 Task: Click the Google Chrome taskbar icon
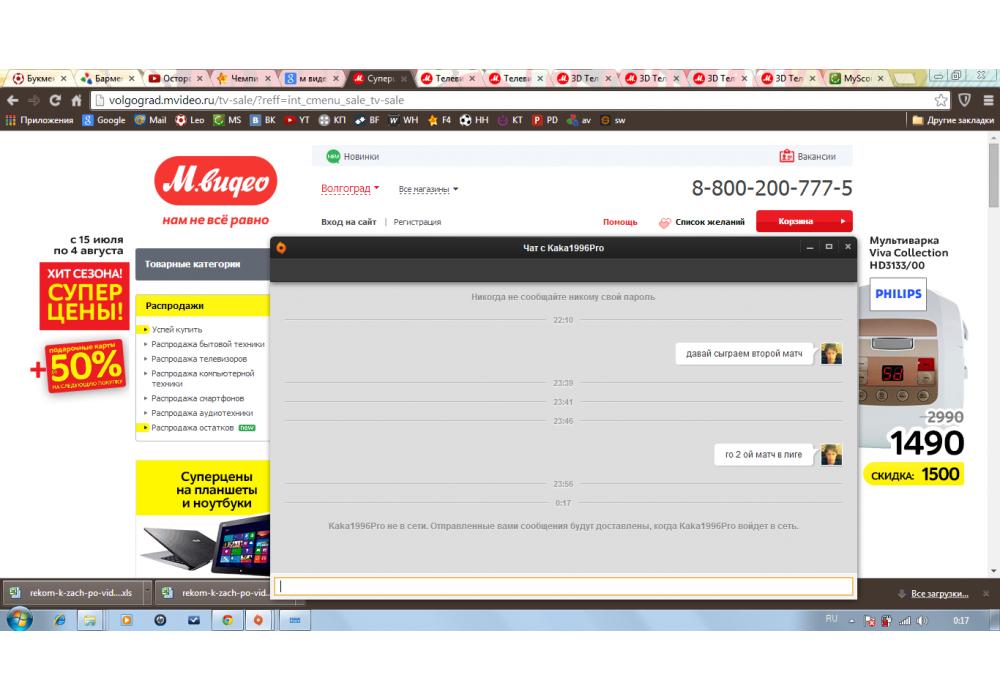coord(227,620)
